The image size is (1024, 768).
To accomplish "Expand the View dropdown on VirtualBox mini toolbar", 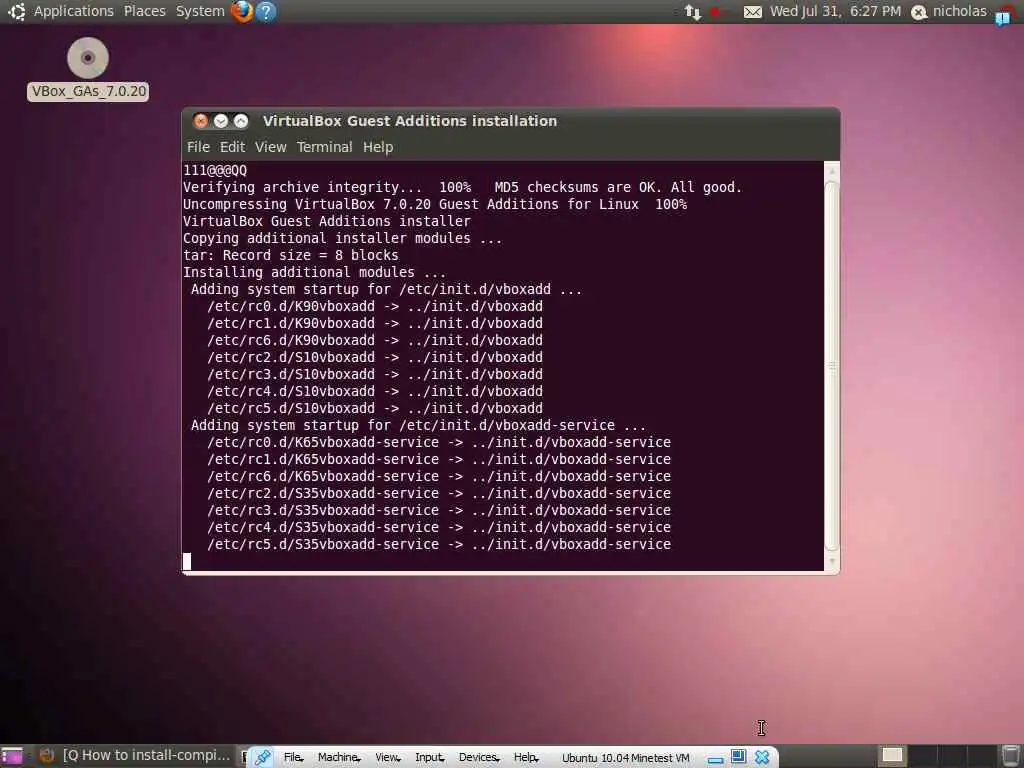I will [x=388, y=758].
